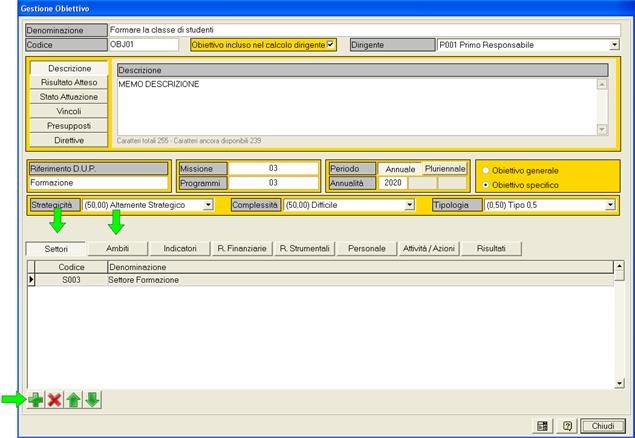Image resolution: width=635 pixels, height=438 pixels.
Task: Click the green move up arrow
Action: click(73, 400)
